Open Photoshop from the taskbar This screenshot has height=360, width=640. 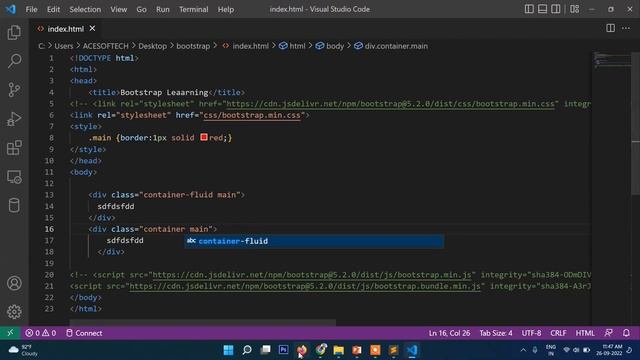pyautogui.click(x=284, y=350)
